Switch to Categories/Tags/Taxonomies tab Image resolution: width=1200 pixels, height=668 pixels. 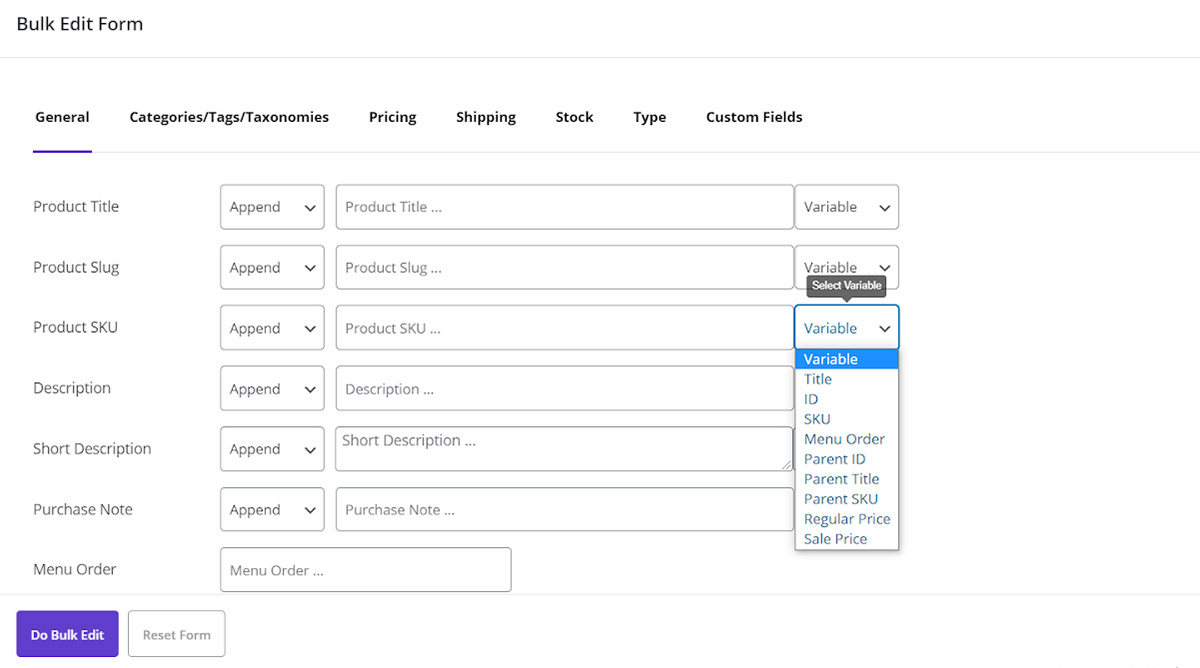coord(229,117)
